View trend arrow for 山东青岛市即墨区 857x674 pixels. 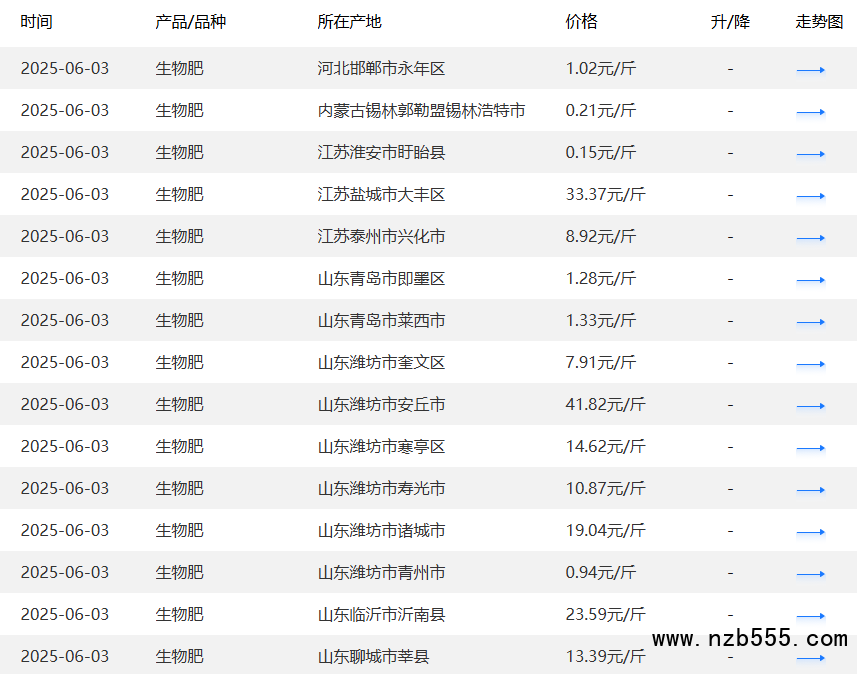(810, 280)
